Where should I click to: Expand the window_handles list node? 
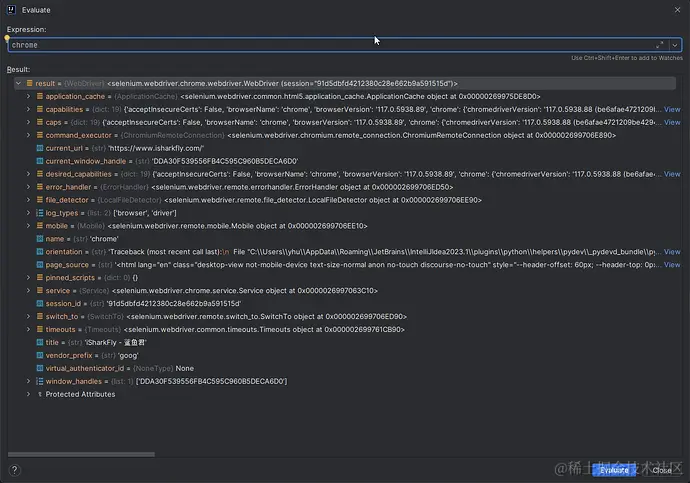click(28, 381)
